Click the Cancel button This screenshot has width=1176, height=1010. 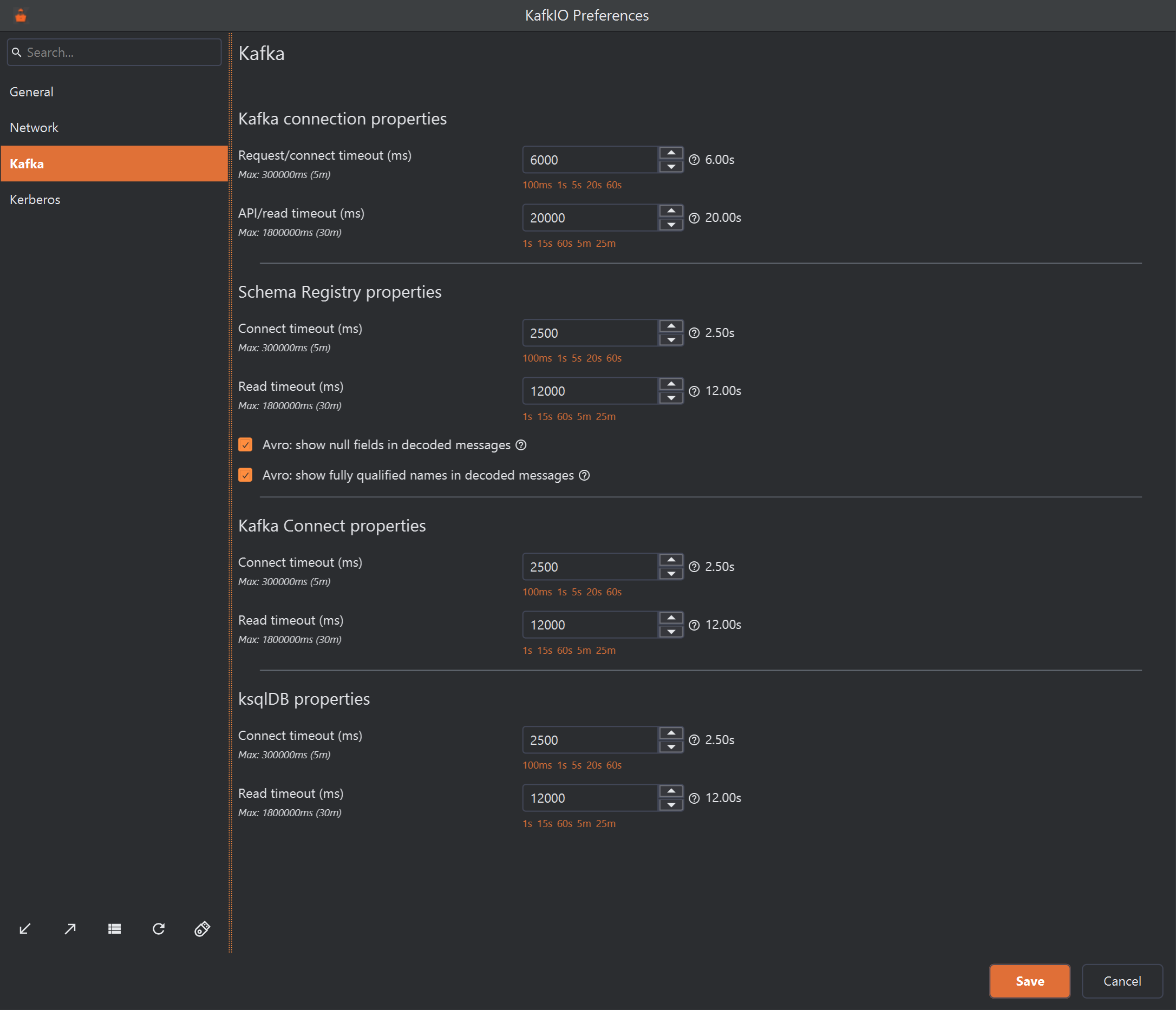1121,981
